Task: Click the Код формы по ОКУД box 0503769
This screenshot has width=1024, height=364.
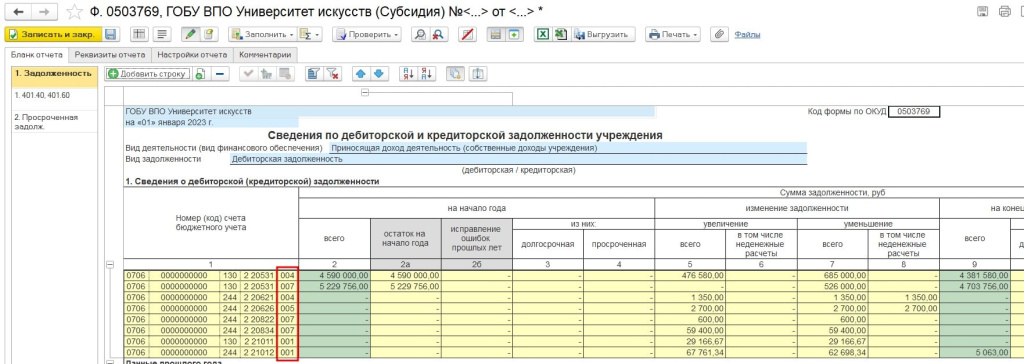Action: (x=914, y=112)
